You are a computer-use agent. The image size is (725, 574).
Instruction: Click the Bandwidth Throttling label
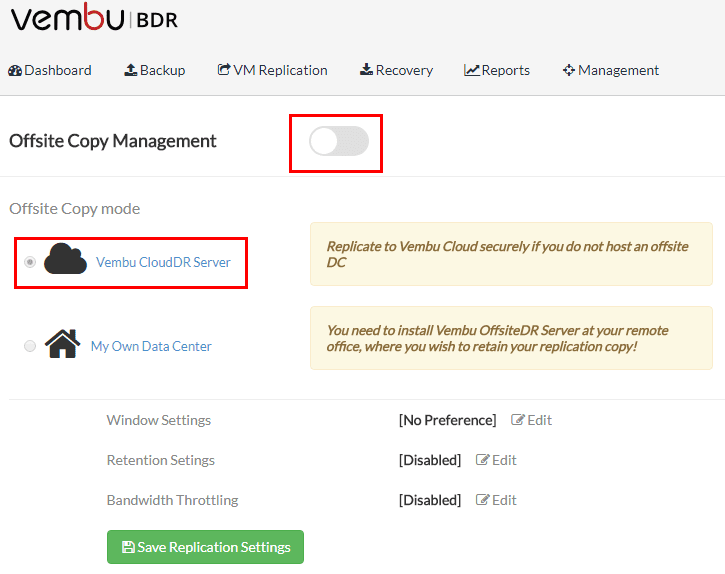172,500
